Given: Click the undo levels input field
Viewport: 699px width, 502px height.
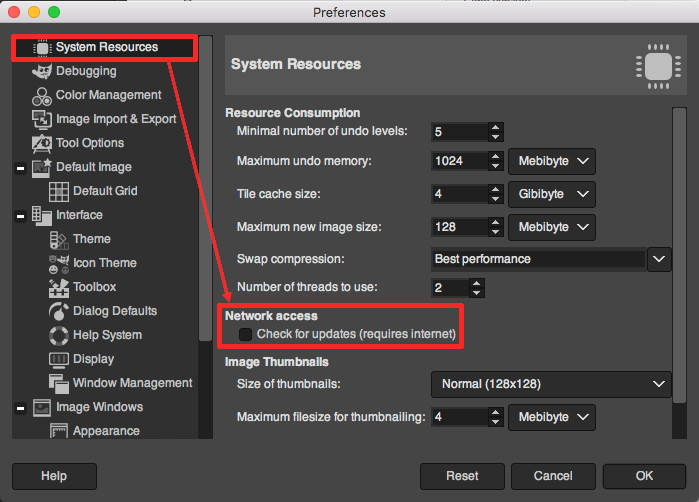Looking at the screenshot, I should click(460, 132).
